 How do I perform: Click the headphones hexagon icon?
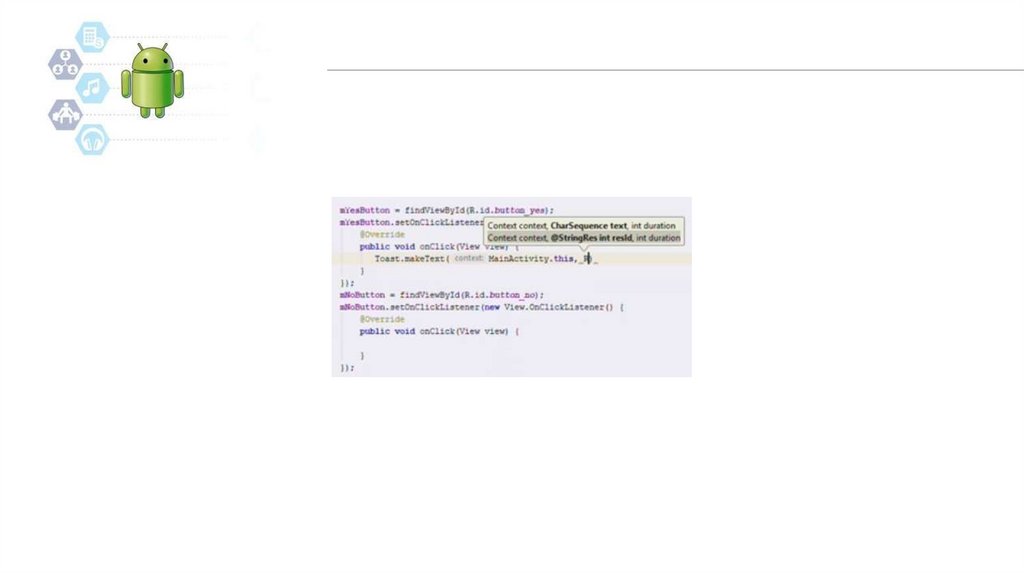(x=92, y=139)
